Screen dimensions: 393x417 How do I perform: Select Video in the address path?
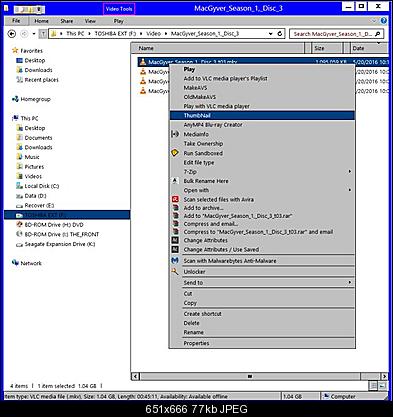[x=153, y=34]
